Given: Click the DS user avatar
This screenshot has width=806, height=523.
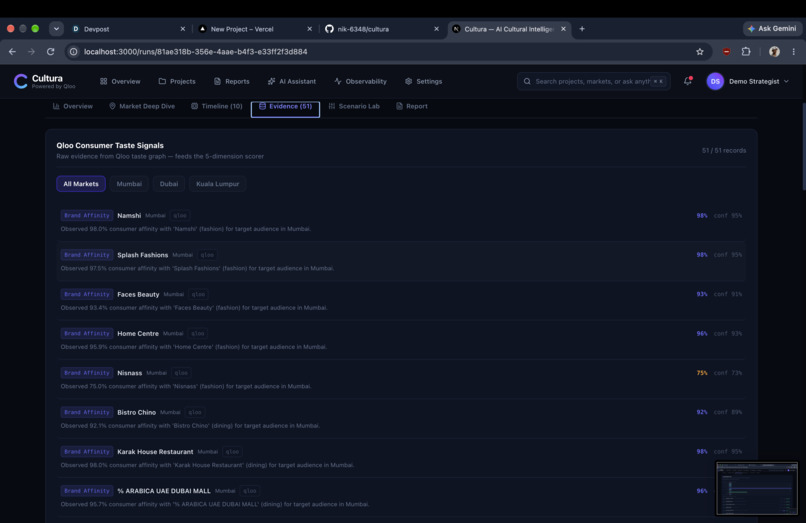Looking at the screenshot, I should pyautogui.click(x=715, y=81).
